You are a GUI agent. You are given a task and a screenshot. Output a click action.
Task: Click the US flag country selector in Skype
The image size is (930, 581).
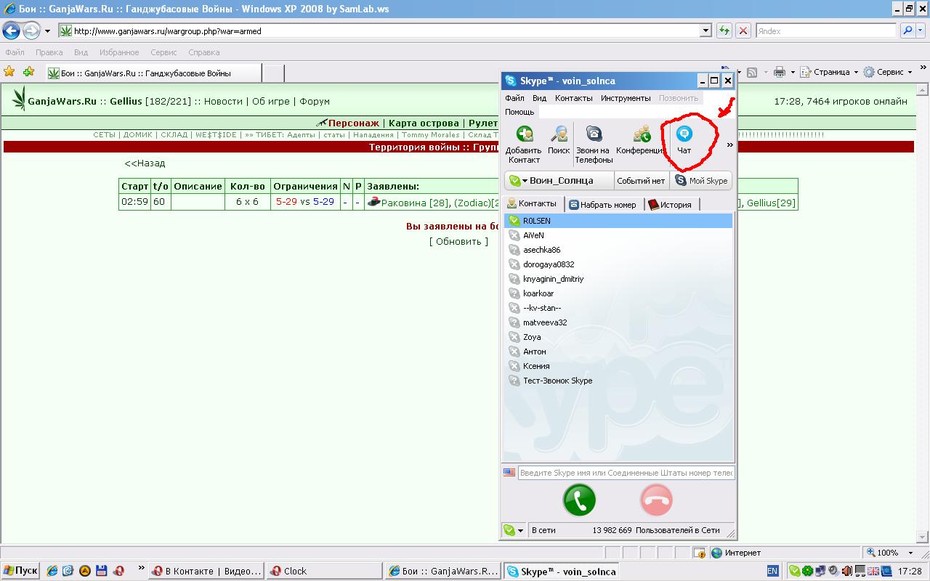pos(509,473)
